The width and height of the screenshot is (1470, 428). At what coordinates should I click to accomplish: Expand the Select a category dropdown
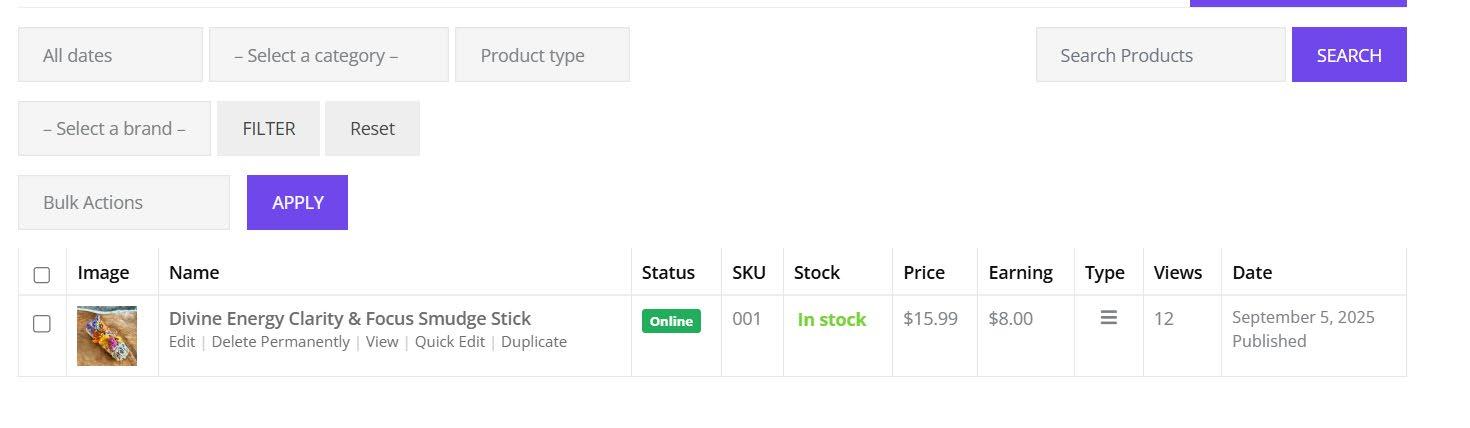(328, 55)
